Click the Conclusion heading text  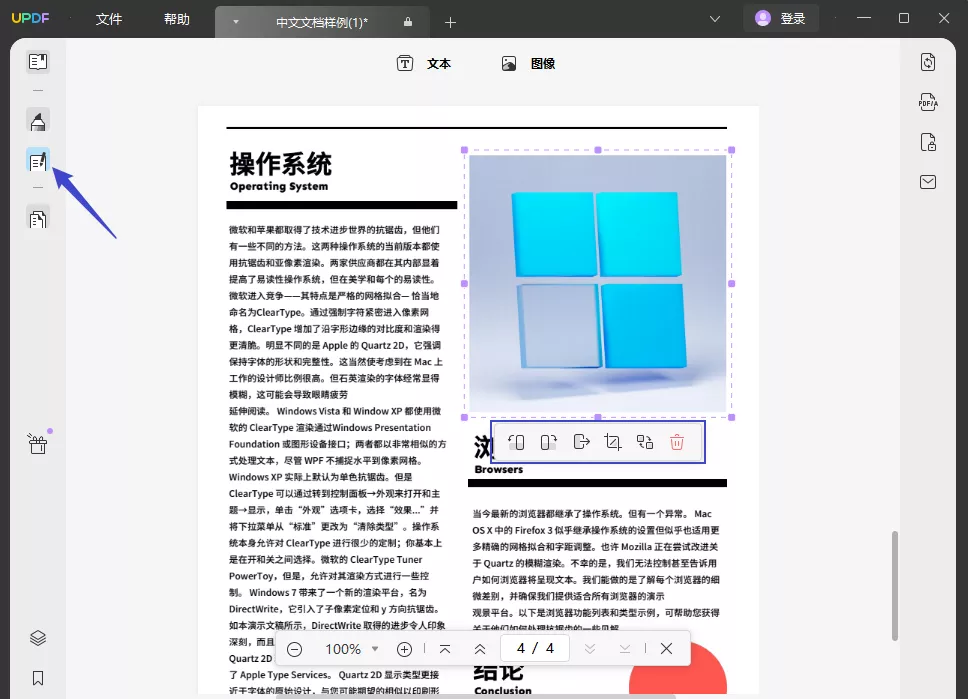(503, 690)
